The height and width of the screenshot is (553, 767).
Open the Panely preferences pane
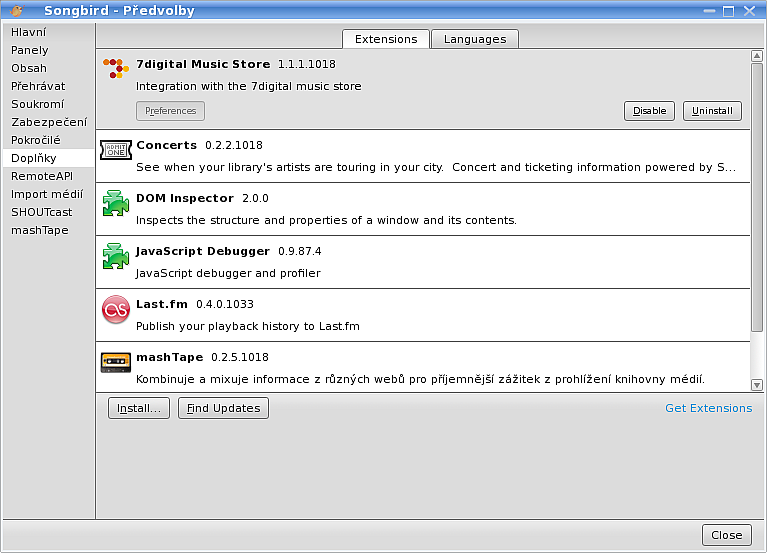[48, 50]
